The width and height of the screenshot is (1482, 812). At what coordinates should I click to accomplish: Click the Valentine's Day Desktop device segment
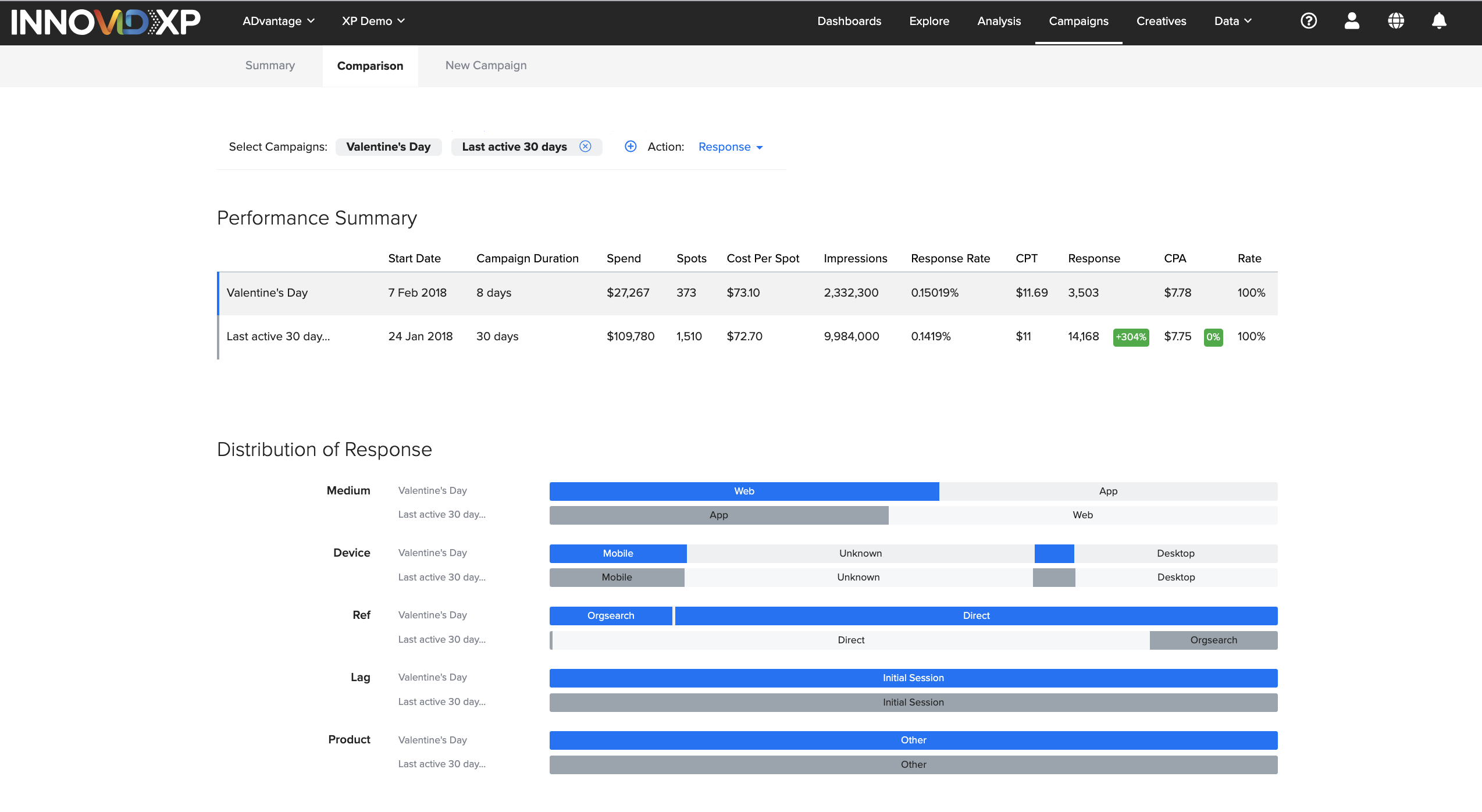coord(1175,553)
